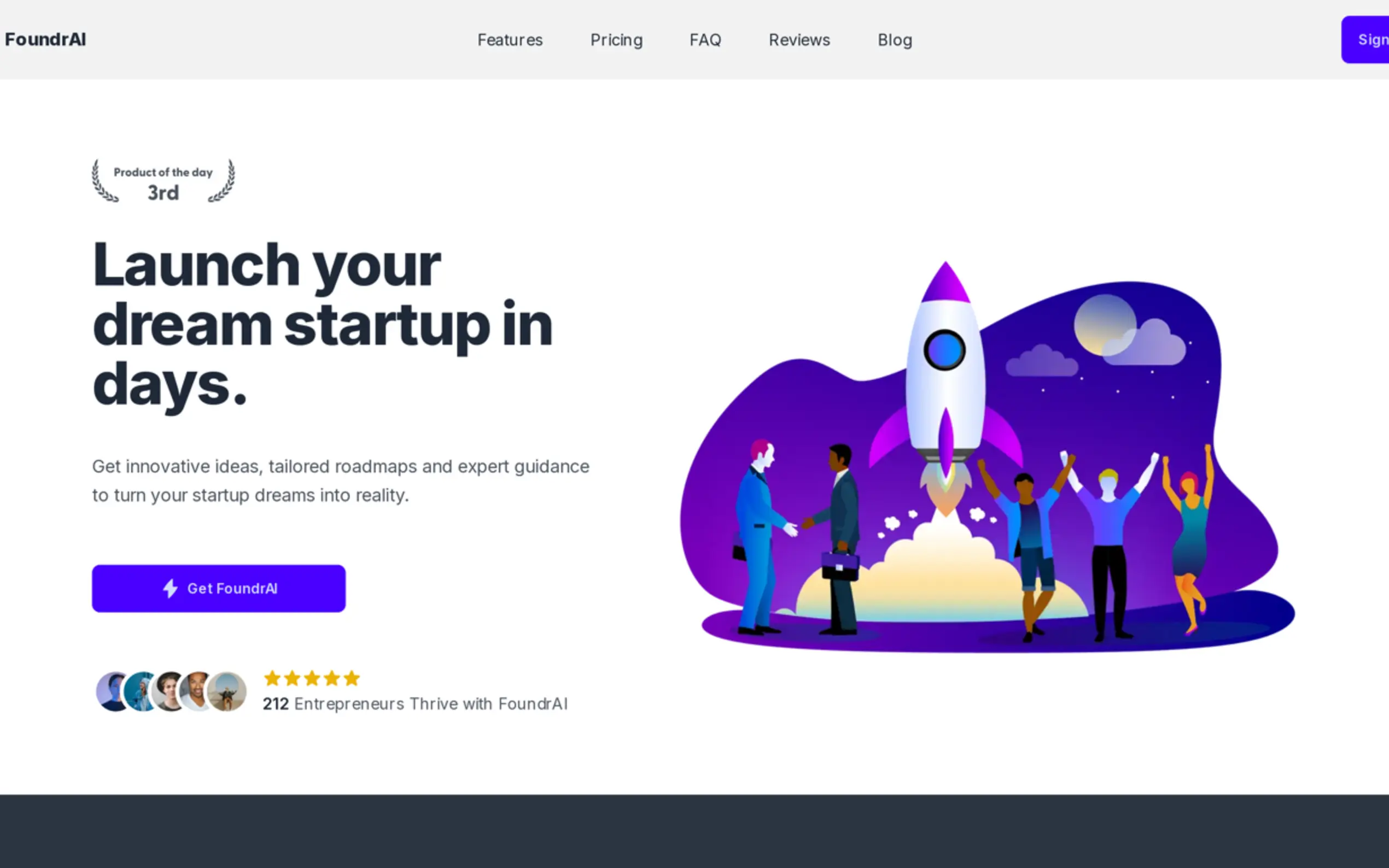
Task: Click the 212 Entrepreneurs Thrive text
Action: [x=415, y=704]
